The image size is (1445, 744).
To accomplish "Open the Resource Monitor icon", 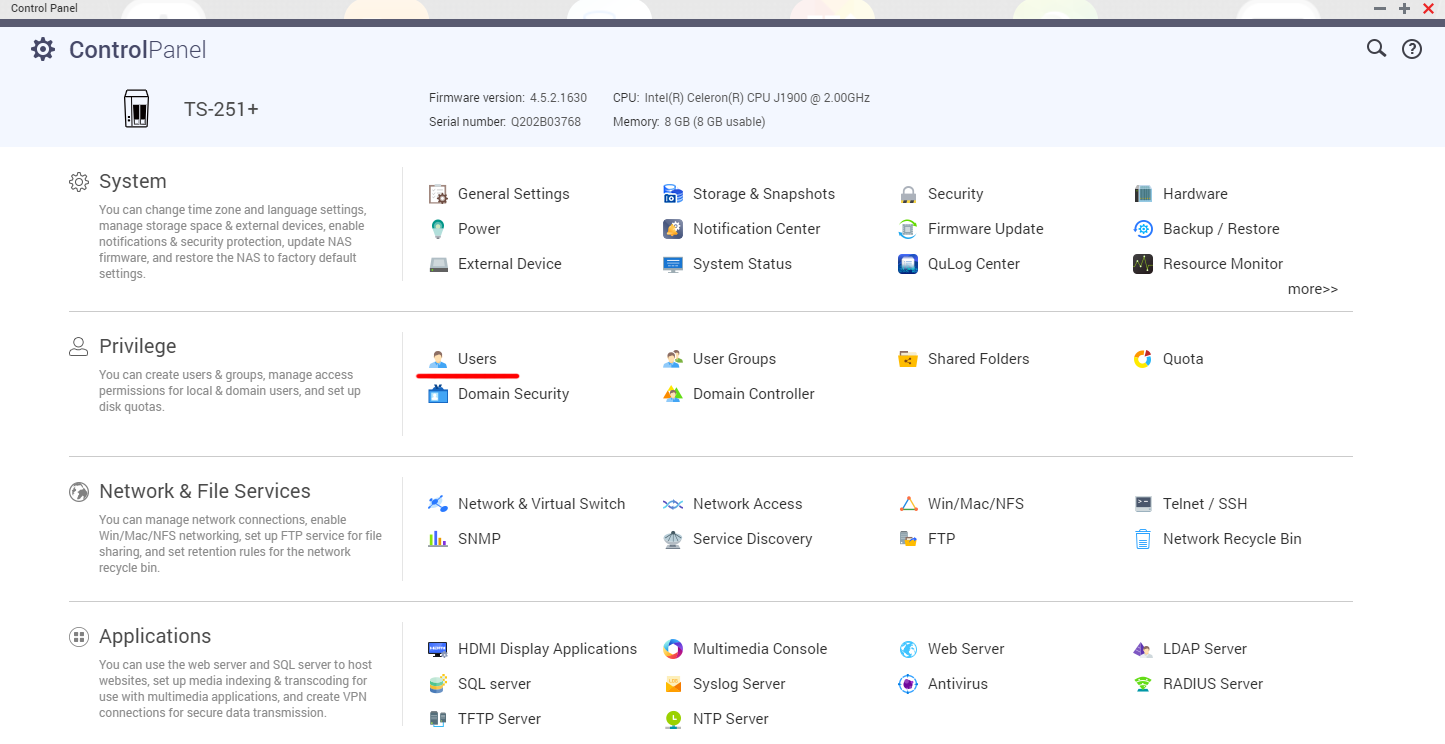I will pos(1143,264).
